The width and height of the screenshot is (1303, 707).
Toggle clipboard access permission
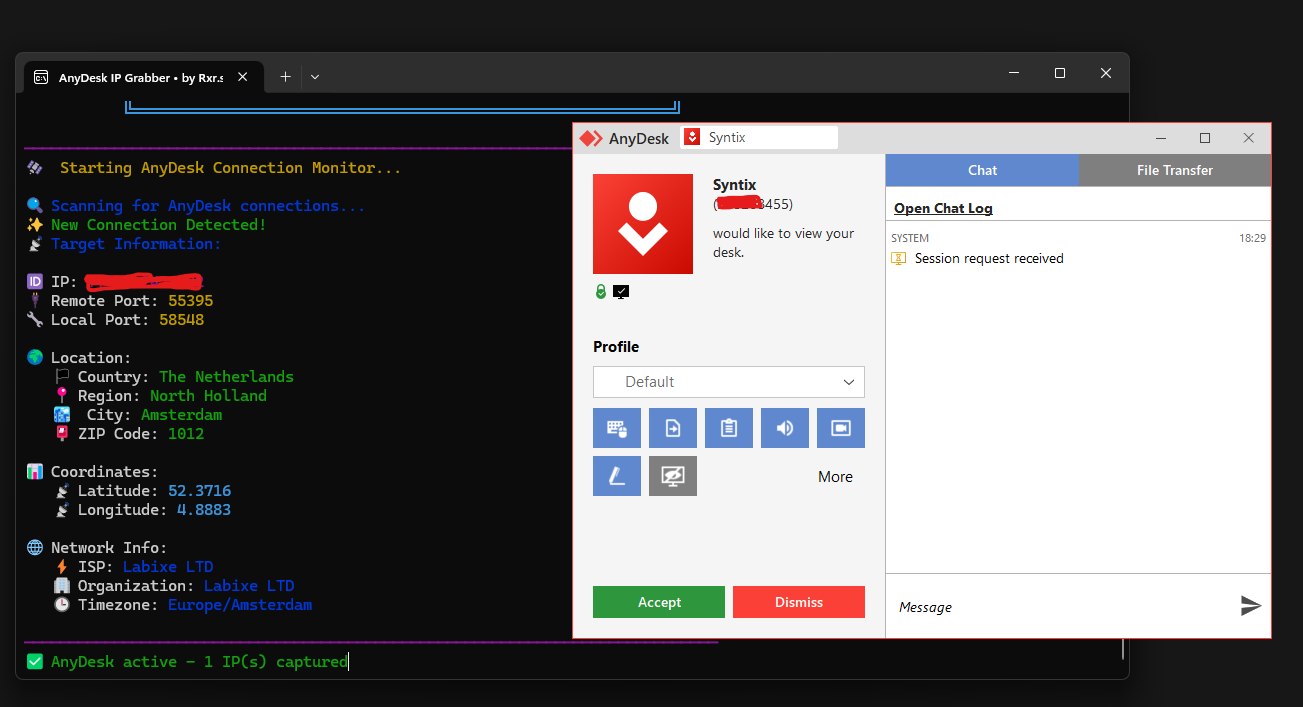(x=729, y=428)
